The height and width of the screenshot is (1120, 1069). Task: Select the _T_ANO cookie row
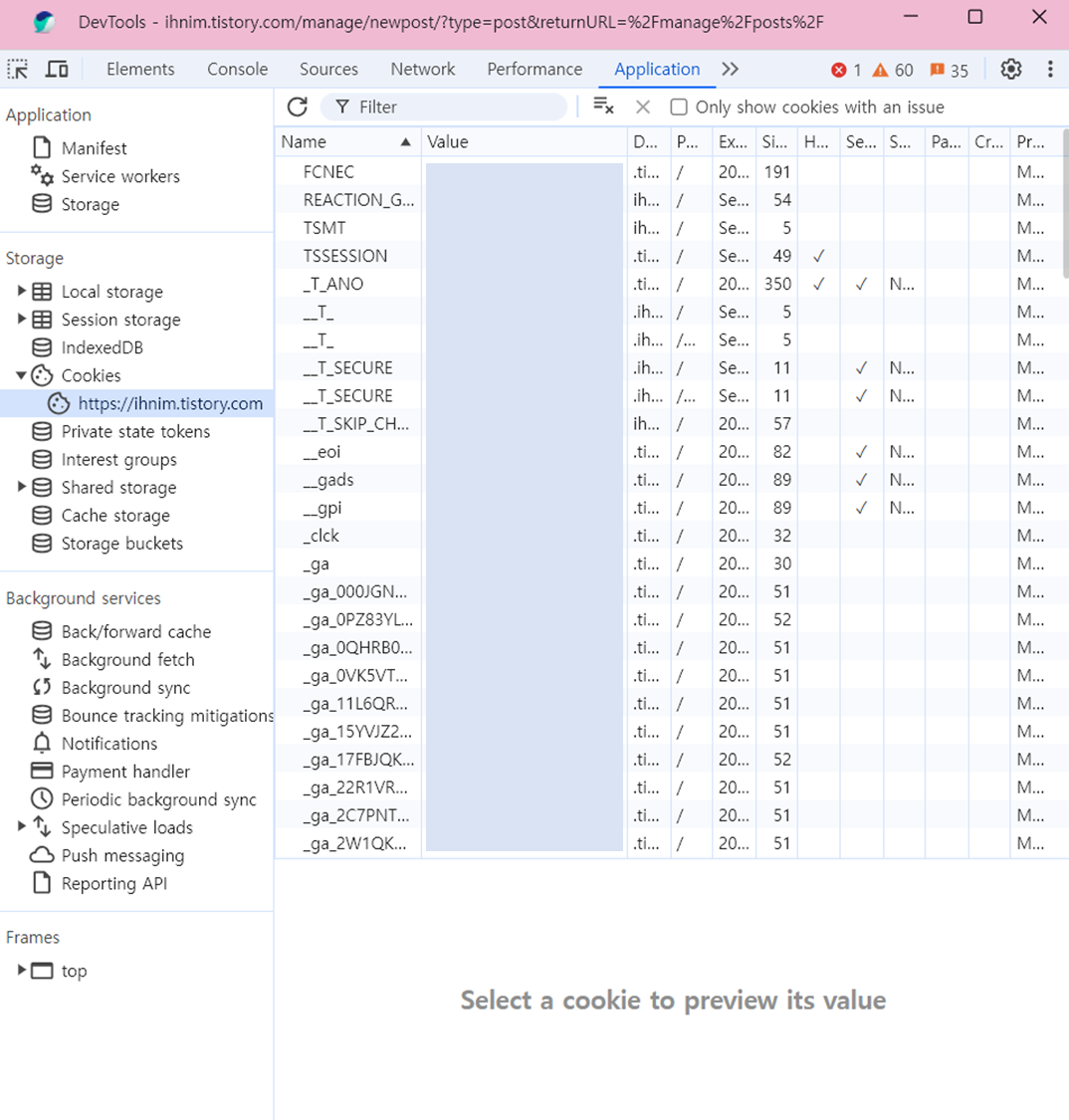669,284
